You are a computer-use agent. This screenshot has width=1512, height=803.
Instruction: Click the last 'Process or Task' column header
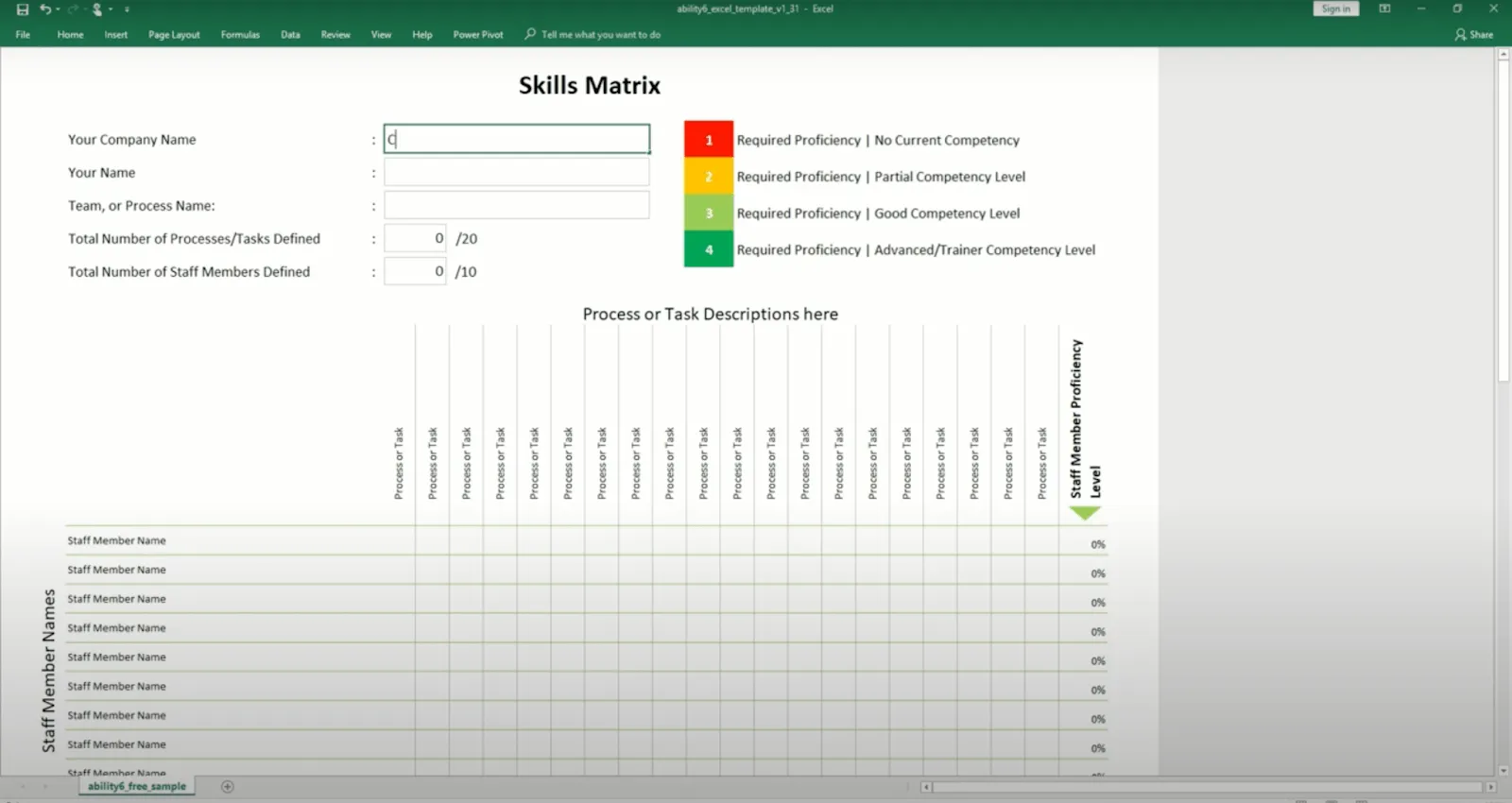pos(1041,463)
